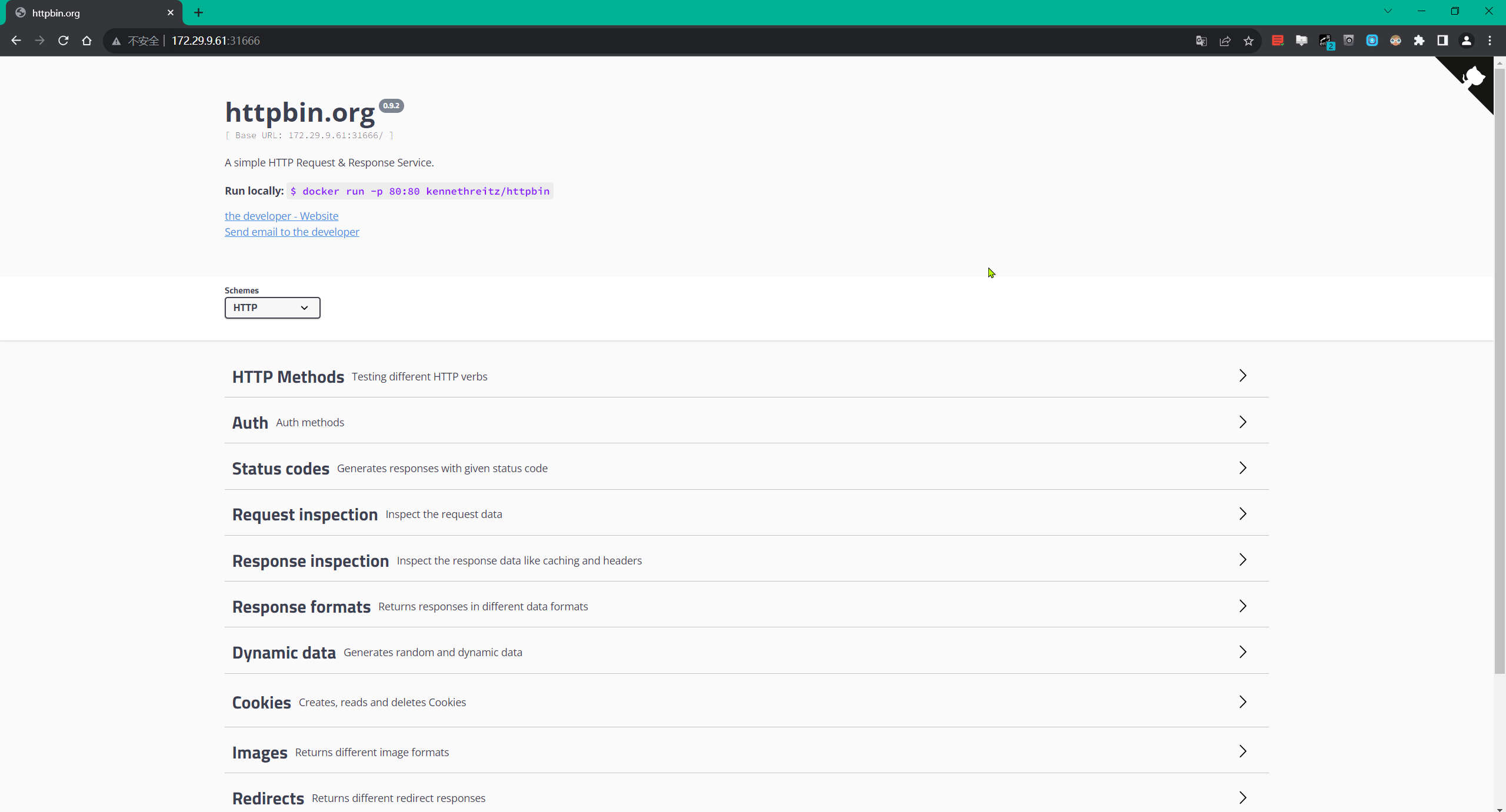Click the tab search chevron

1388,11
